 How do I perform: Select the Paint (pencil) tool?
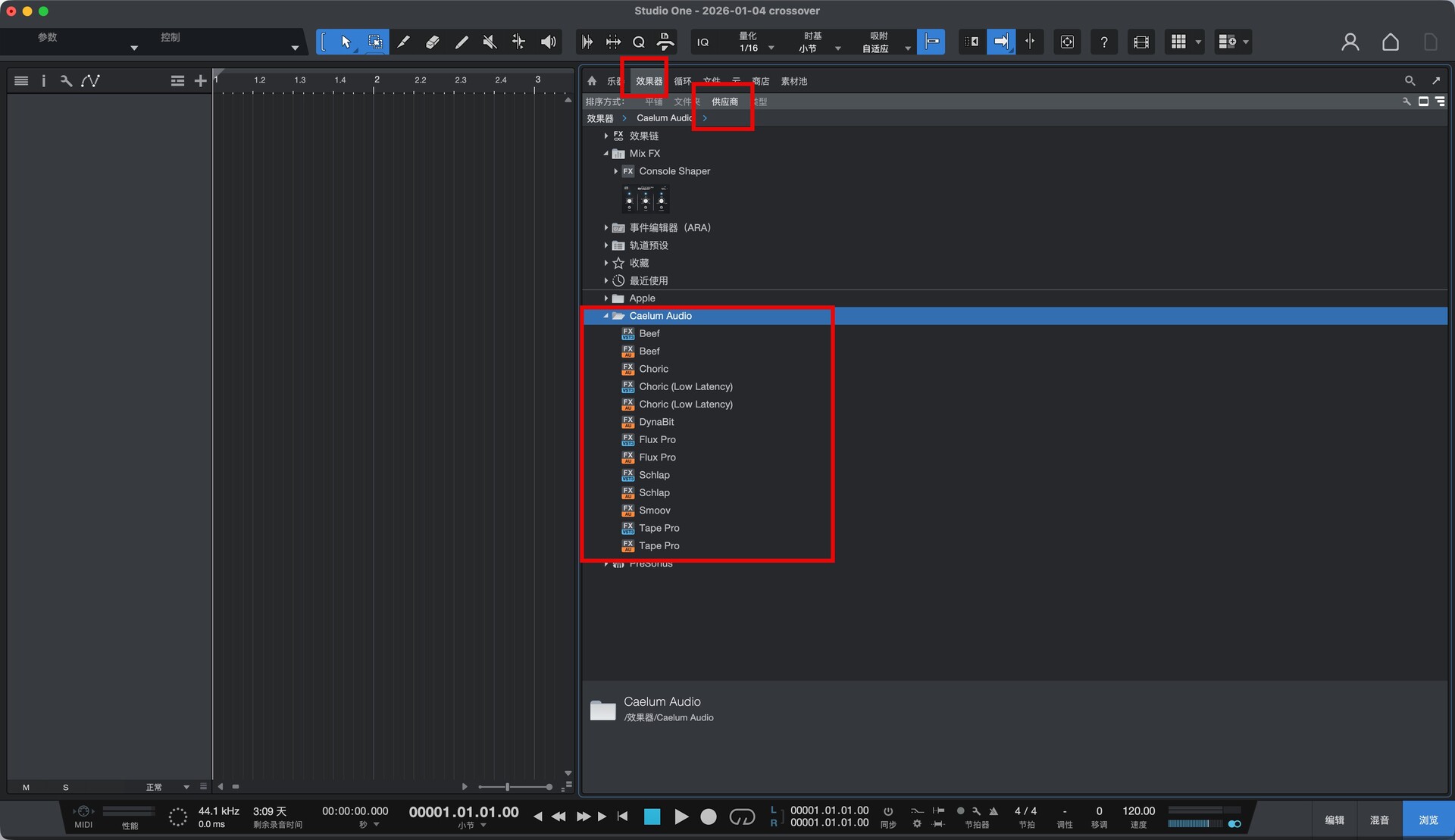(461, 42)
